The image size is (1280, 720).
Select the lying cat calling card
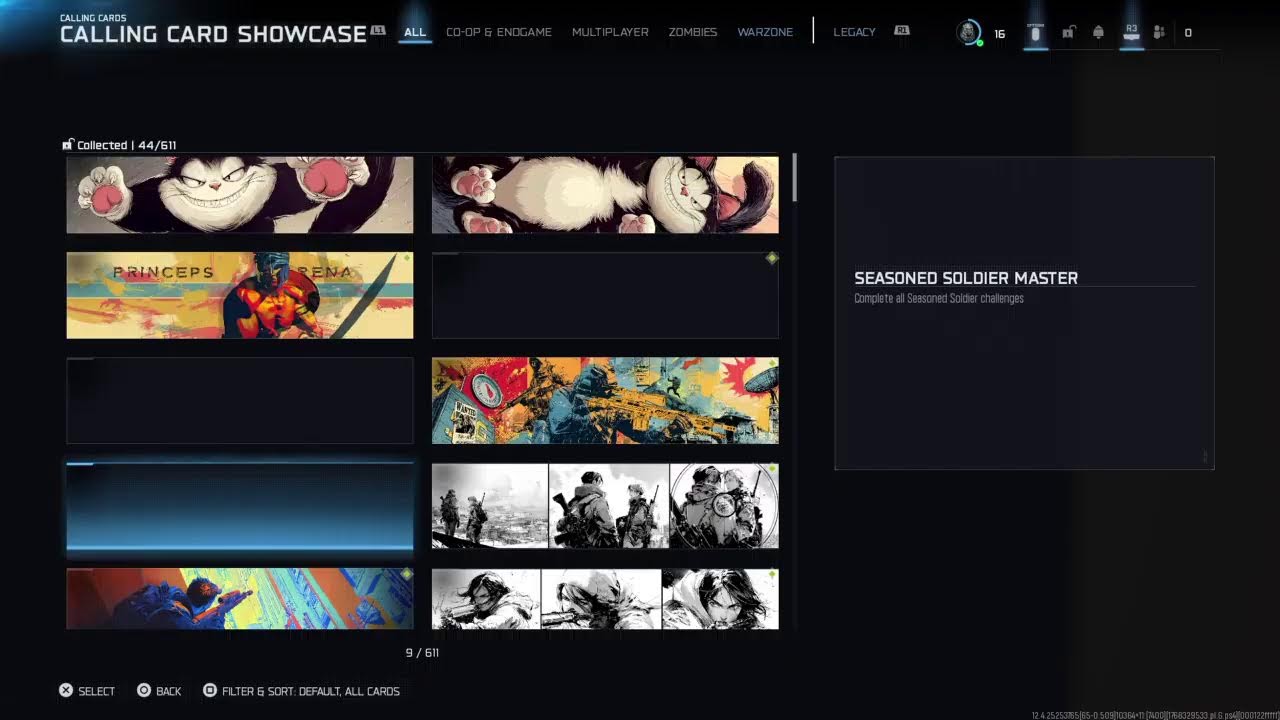tap(605, 194)
